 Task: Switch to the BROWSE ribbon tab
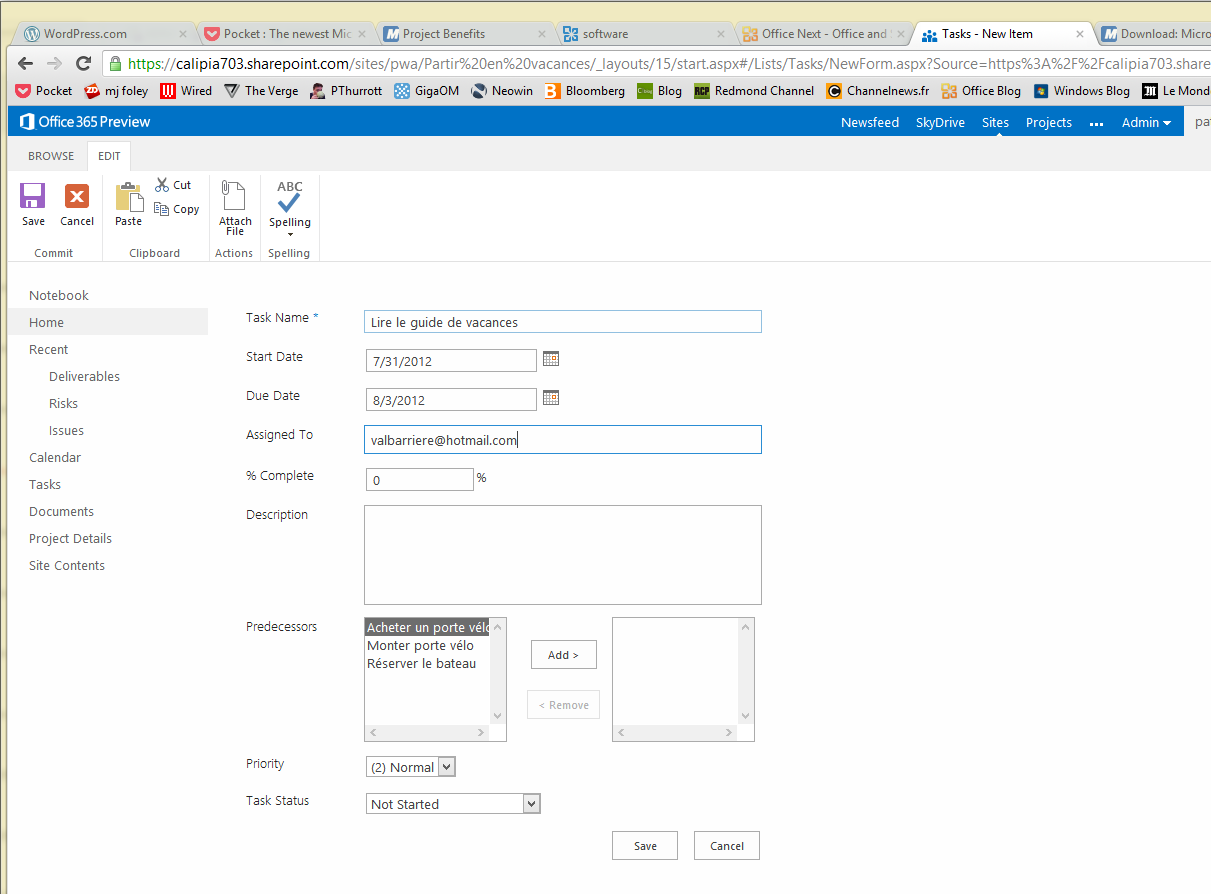tap(51, 156)
